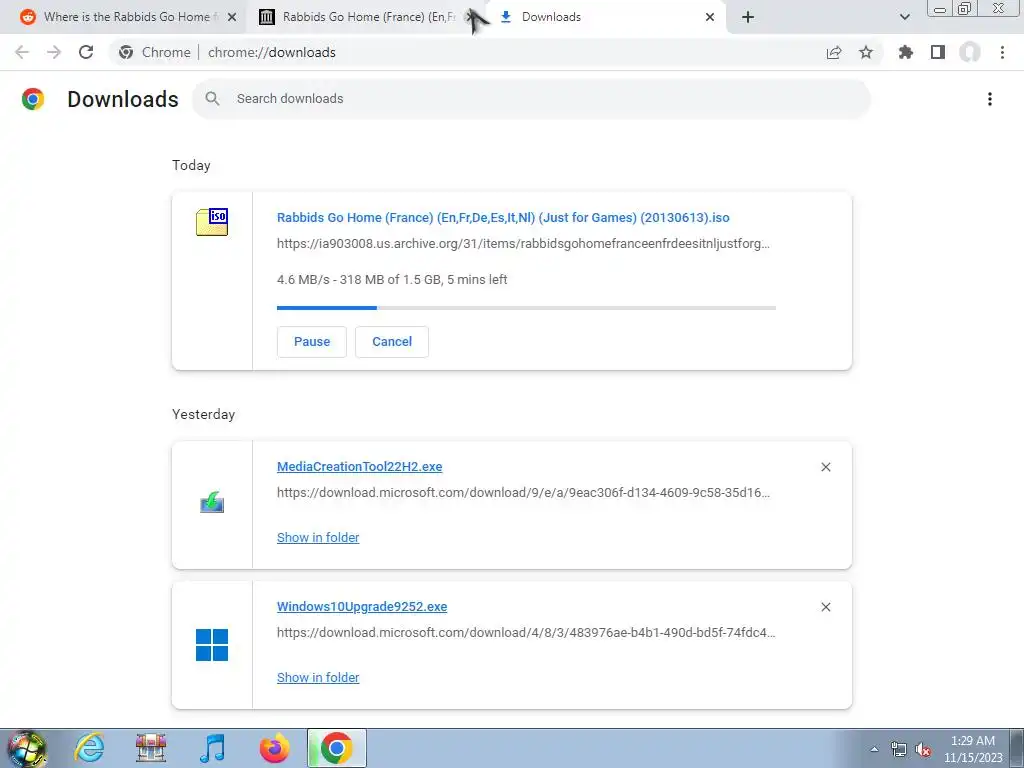Open Windows10Upgrade9252.exe link

click(362, 606)
